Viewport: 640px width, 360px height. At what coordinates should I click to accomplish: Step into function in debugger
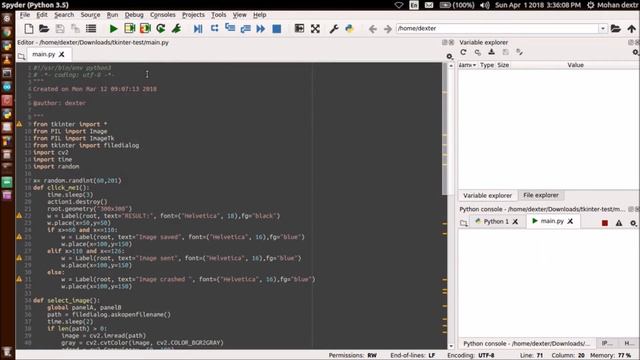point(230,28)
